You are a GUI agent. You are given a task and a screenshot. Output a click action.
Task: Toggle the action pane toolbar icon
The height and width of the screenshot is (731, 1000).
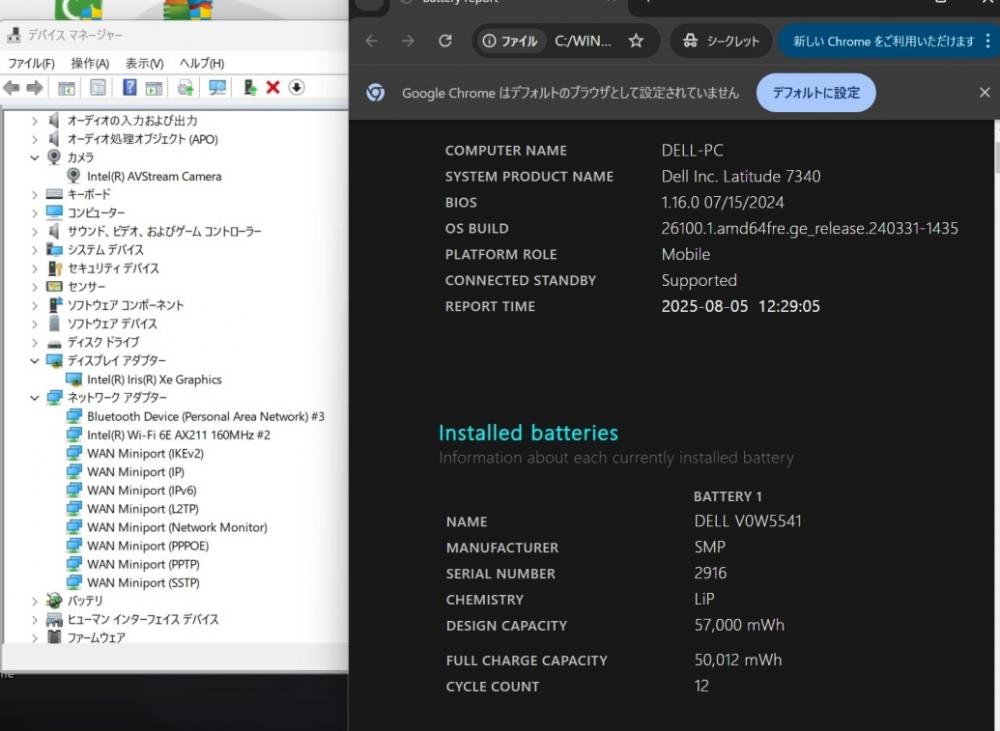(154, 88)
